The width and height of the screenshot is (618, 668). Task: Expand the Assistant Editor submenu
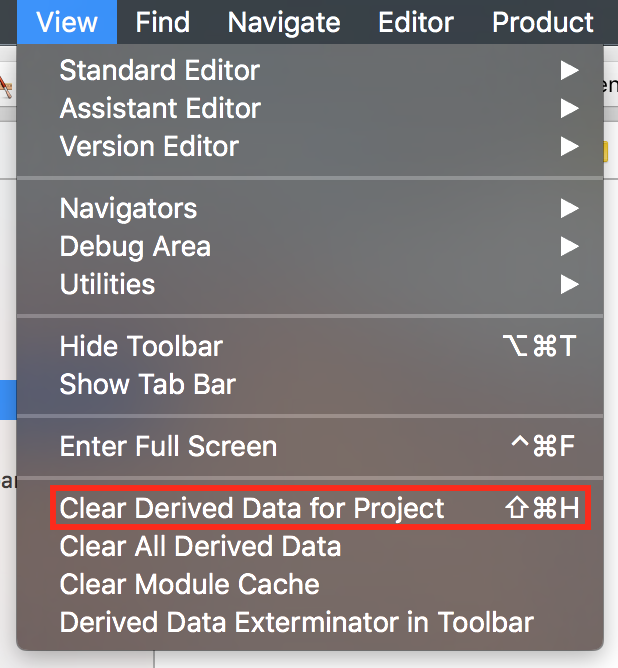(160, 109)
